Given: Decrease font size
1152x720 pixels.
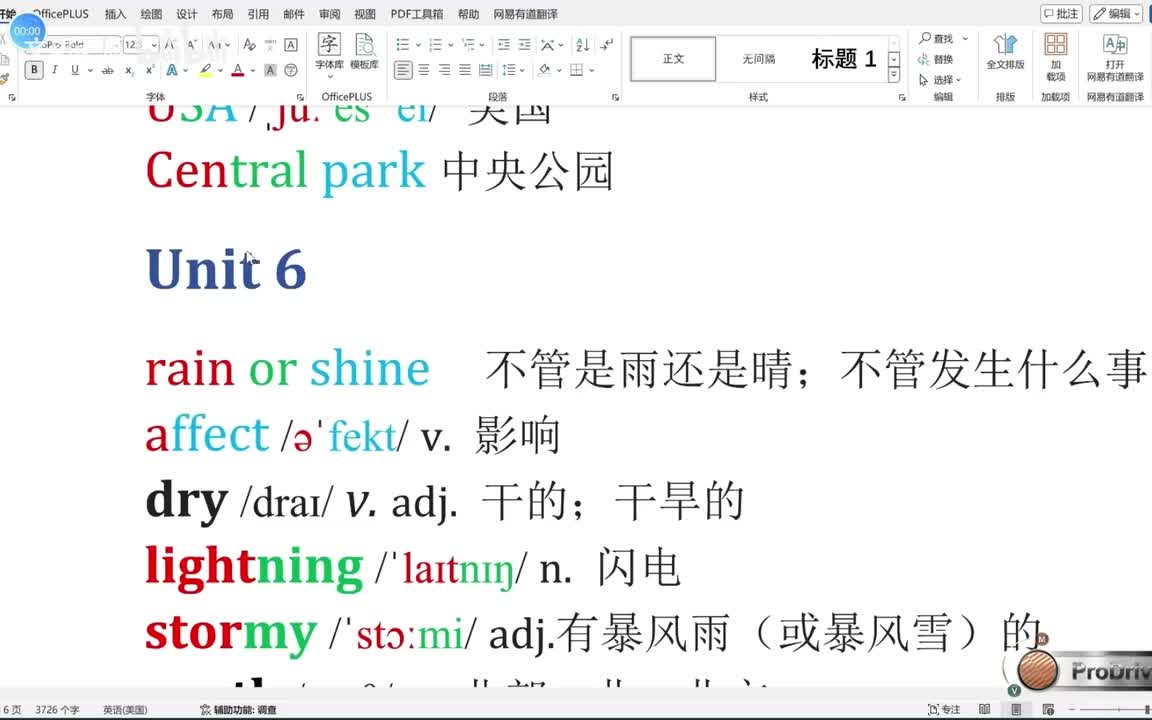Looking at the screenshot, I should click(x=191, y=45).
